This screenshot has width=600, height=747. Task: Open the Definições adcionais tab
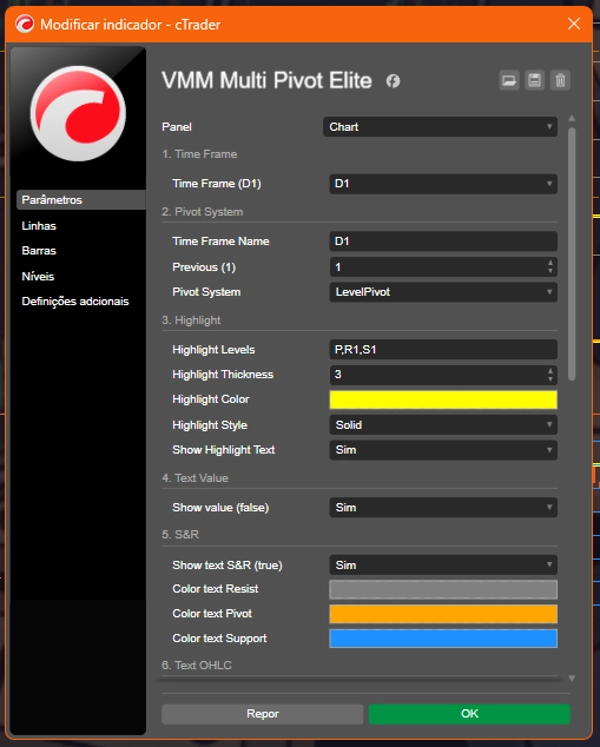(x=75, y=301)
